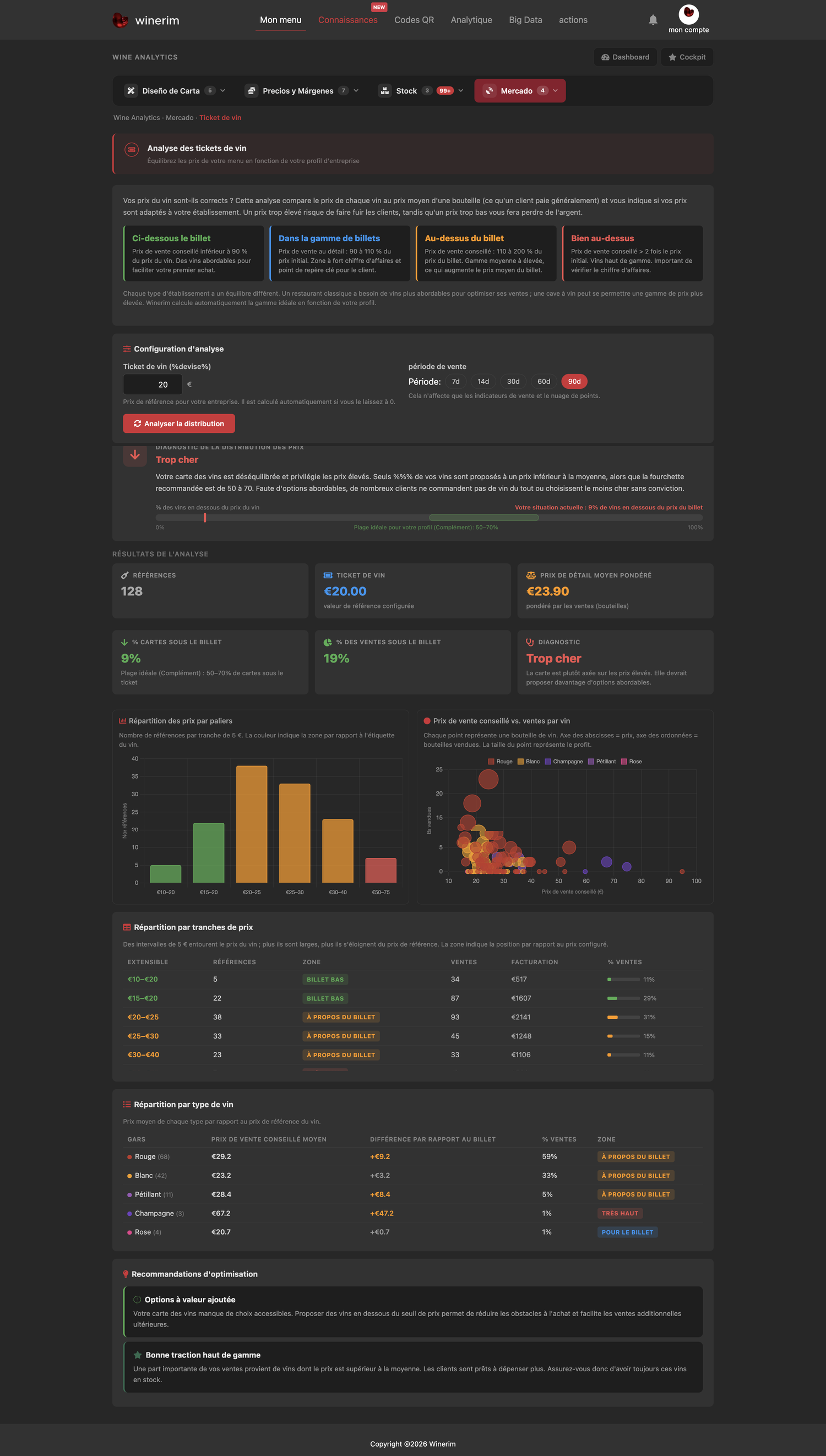Open the Connaissances menu item
This screenshot has height=1456, width=826.
pyautogui.click(x=348, y=20)
